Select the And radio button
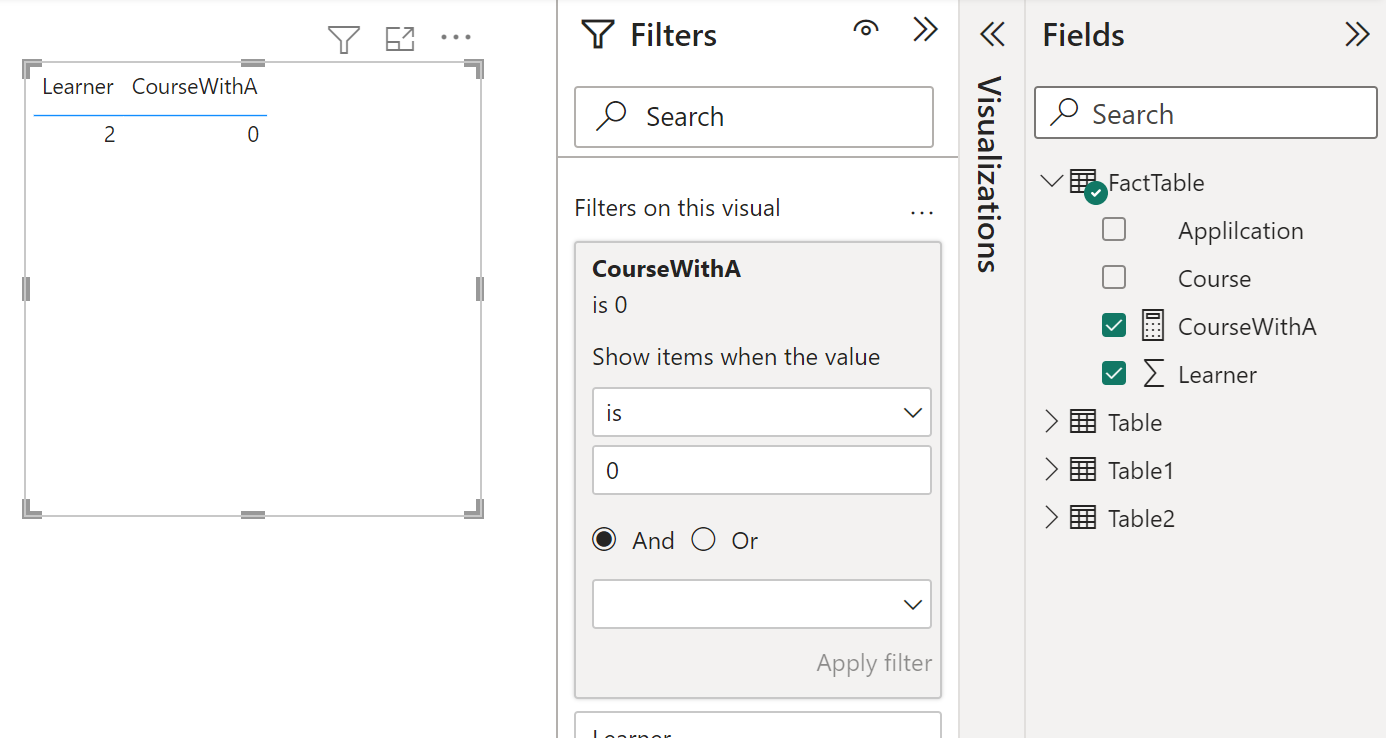This screenshot has height=738, width=1386. (x=604, y=540)
